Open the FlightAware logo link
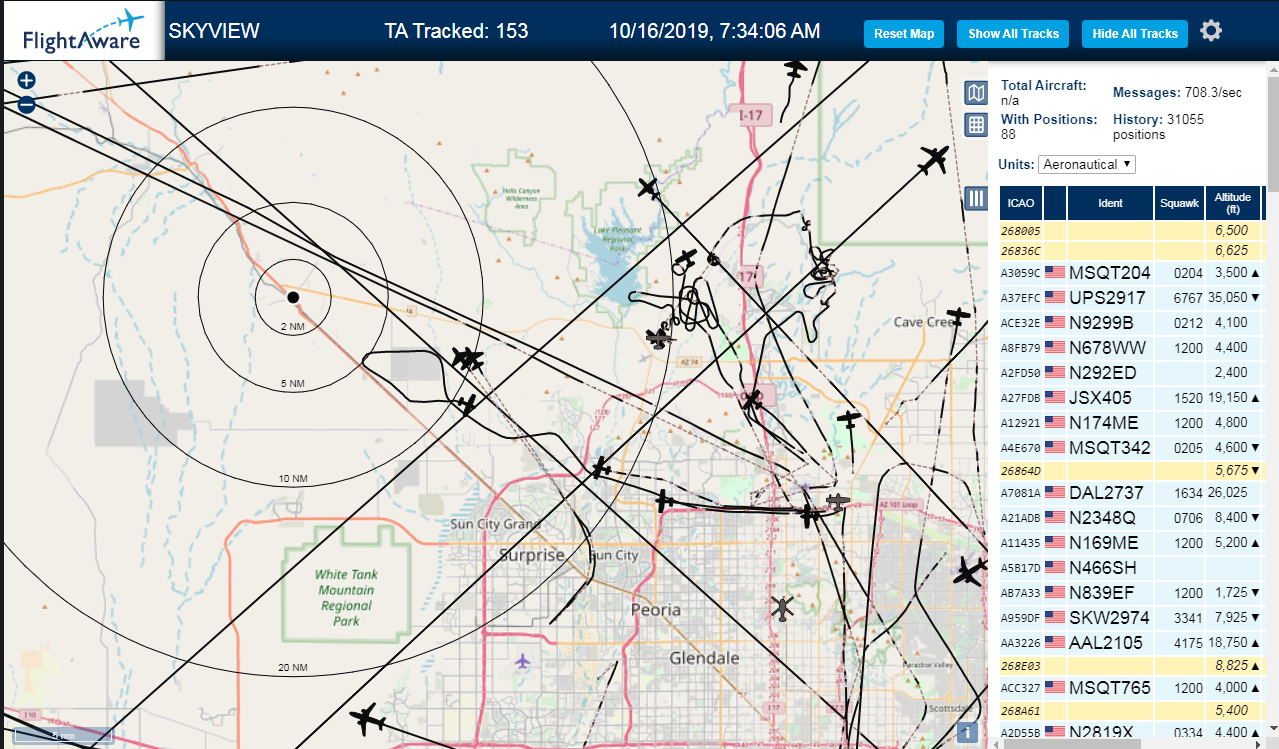The image size is (1279, 749). [x=84, y=31]
